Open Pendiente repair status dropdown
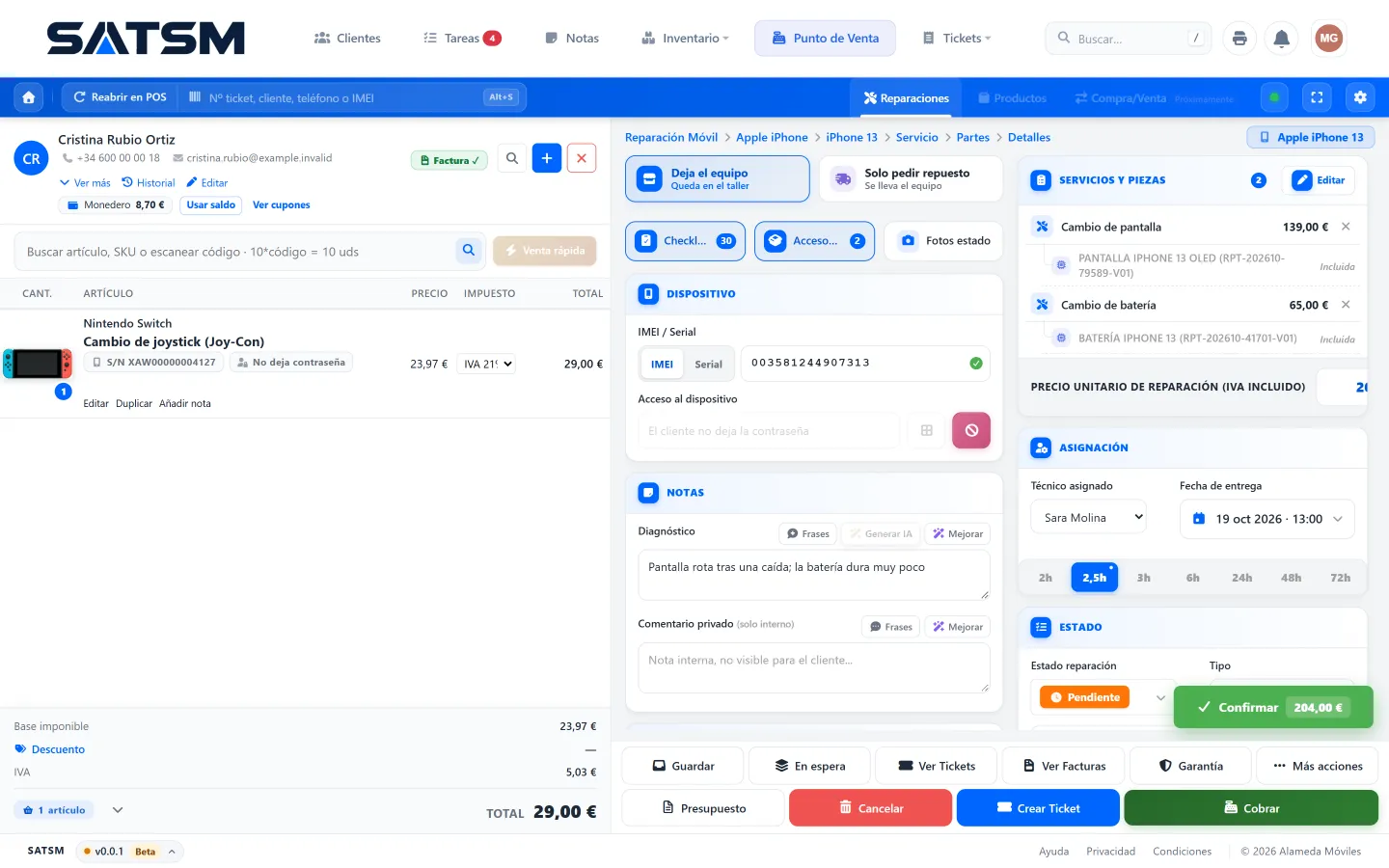This screenshot has height=868, width=1389. [x=1103, y=697]
